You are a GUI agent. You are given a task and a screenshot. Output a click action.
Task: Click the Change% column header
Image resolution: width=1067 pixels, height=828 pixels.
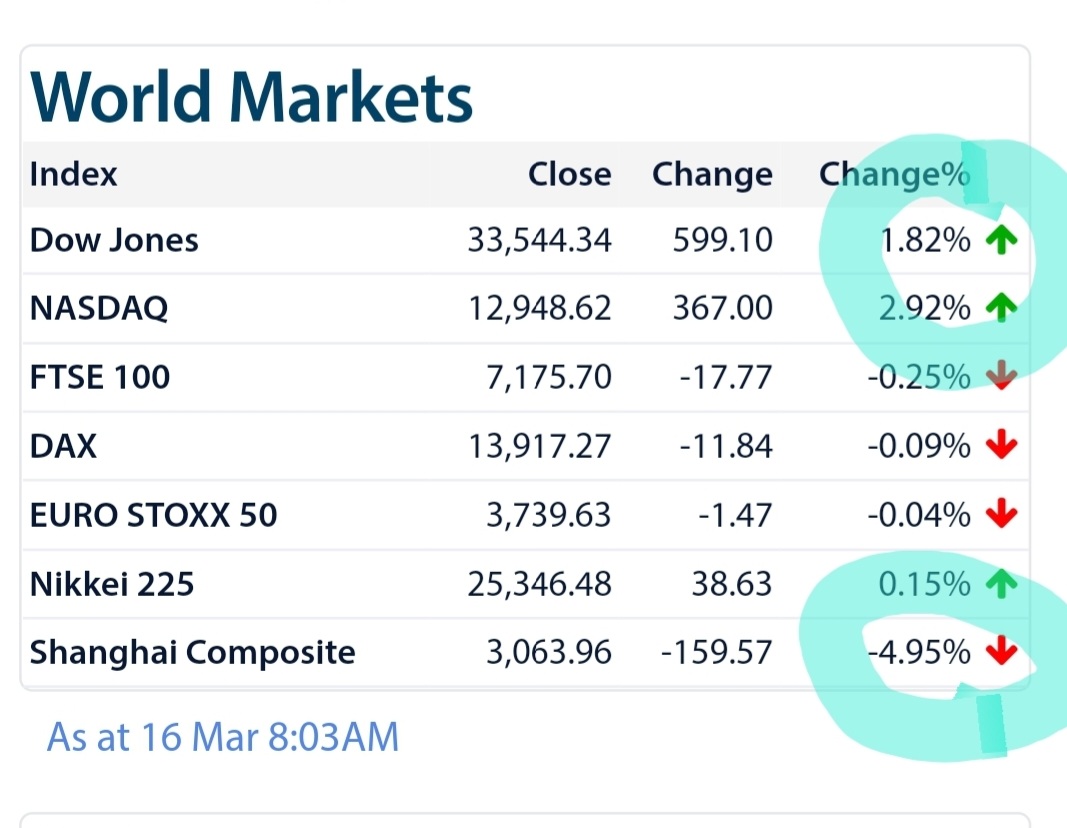click(x=894, y=174)
